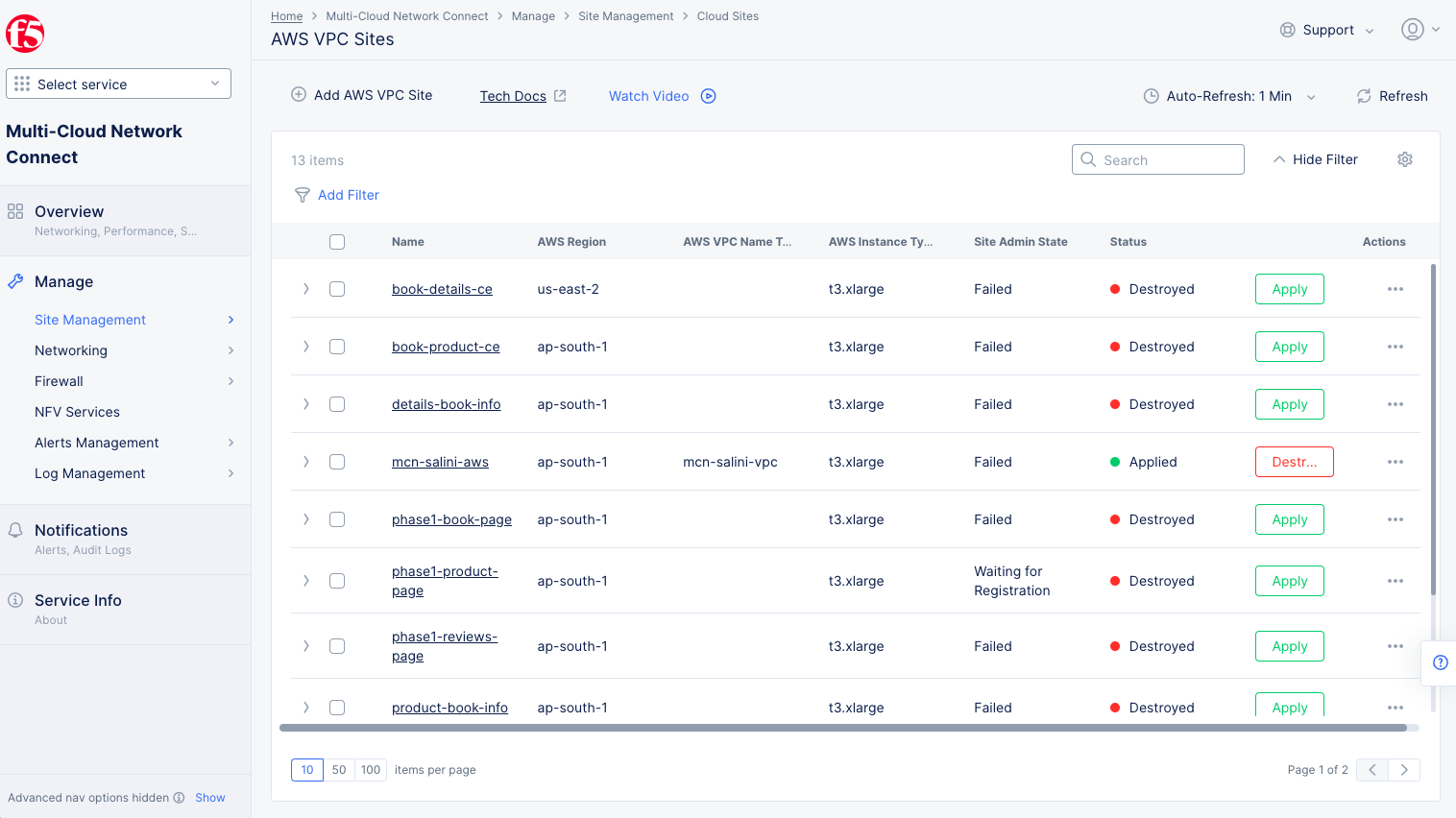Click Destroy button for mcn-salini-aws
Viewport: 1456px width, 818px height.
coord(1294,462)
